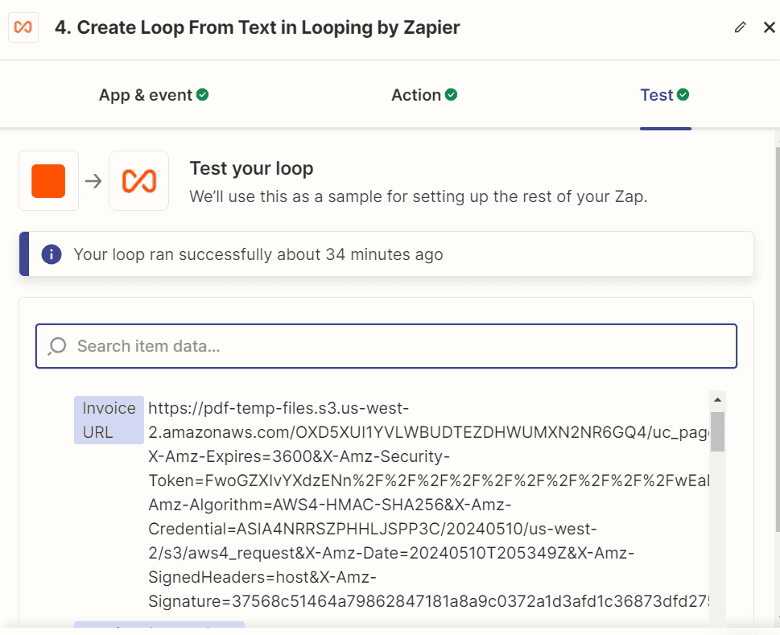
Task: Click the green check beside Test
Action: pos(683,94)
